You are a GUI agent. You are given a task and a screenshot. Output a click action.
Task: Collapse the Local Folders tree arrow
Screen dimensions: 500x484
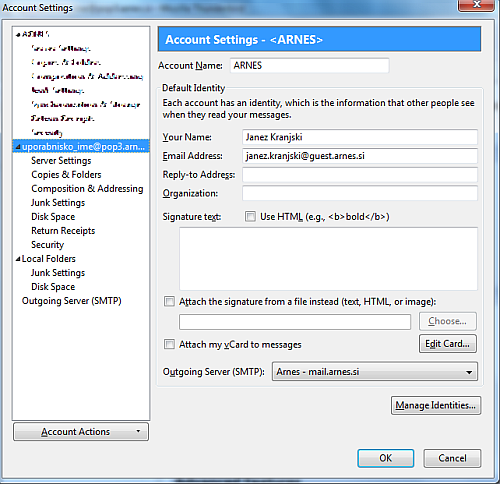pyautogui.click(x=18, y=259)
